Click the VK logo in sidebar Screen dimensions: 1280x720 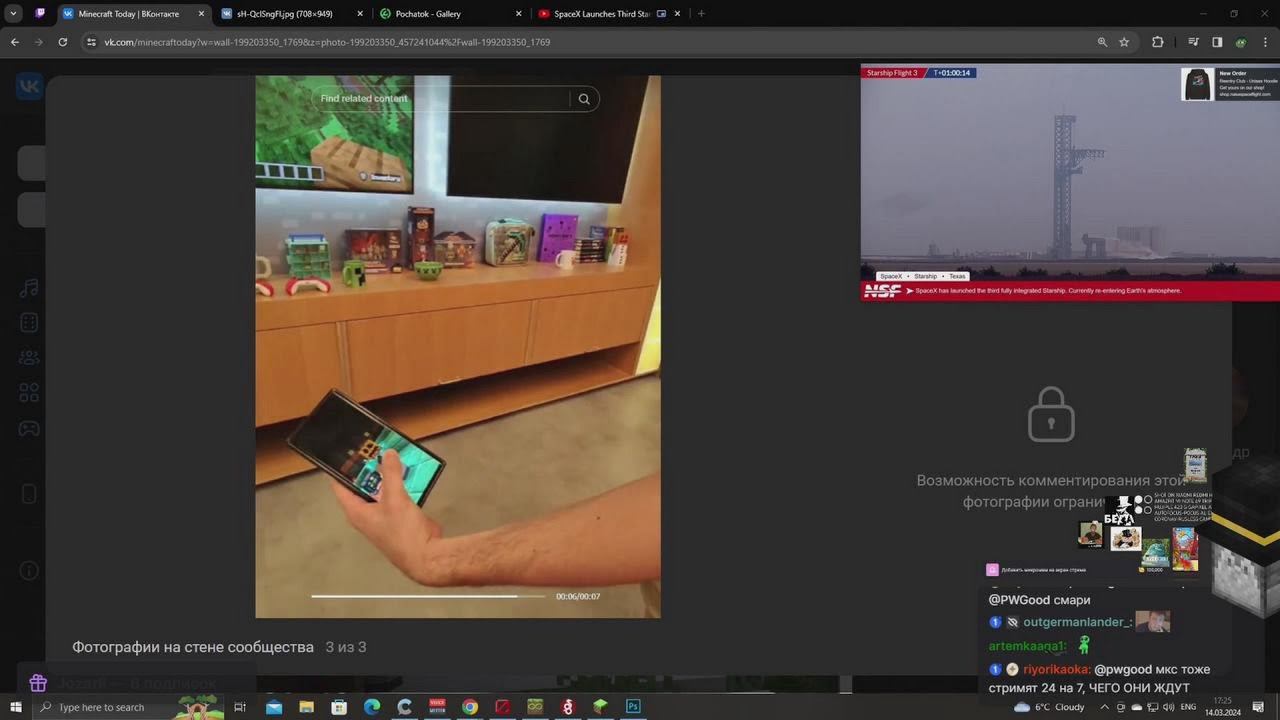point(29,86)
